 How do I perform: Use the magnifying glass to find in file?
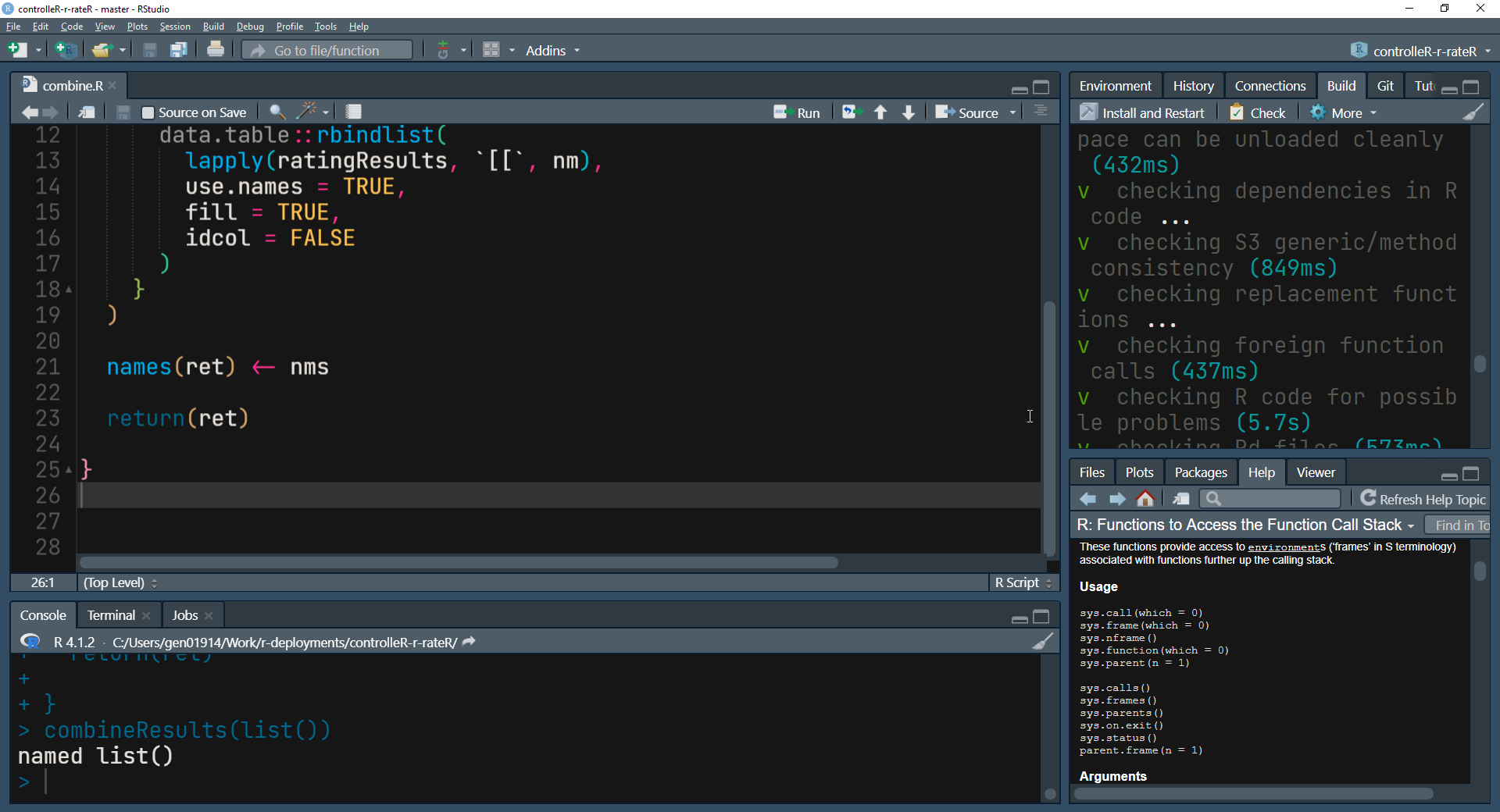(x=277, y=111)
